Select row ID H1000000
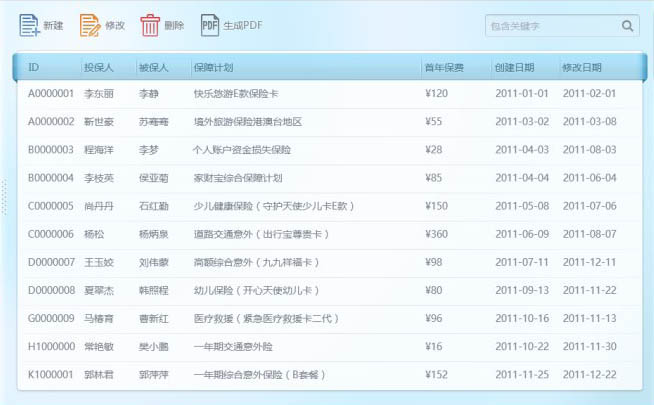 pos(51,347)
